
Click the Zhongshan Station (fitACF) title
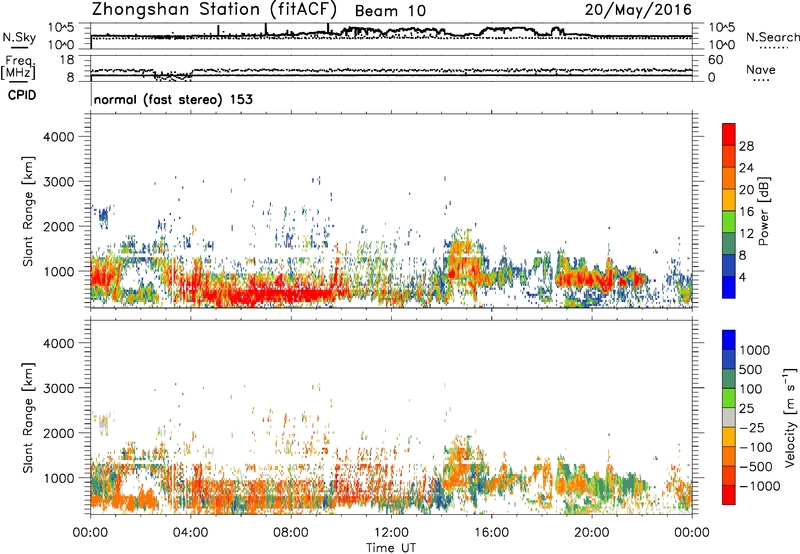pos(214,10)
